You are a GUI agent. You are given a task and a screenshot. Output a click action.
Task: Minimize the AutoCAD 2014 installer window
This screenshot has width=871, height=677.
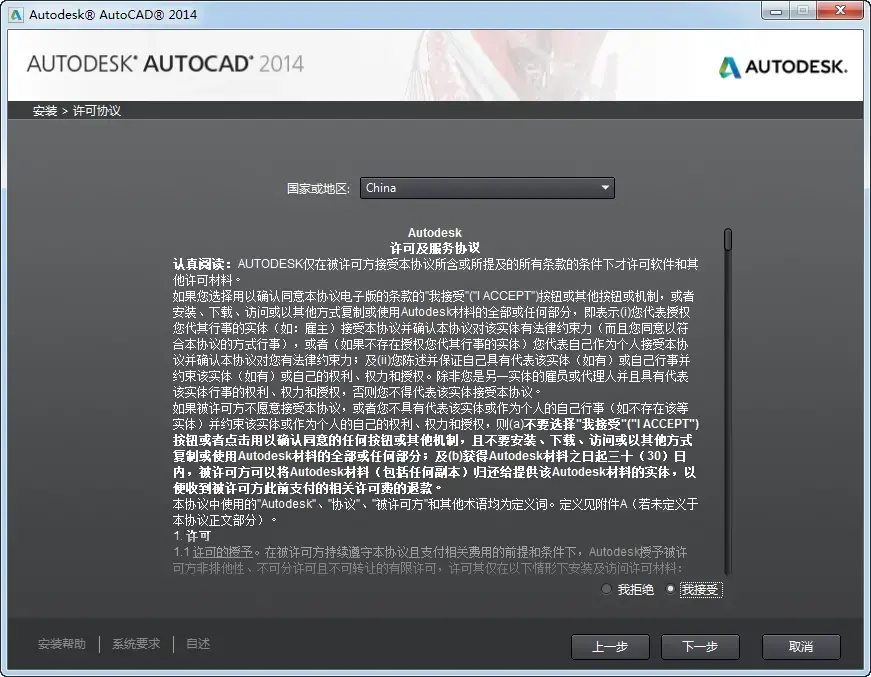[x=776, y=11]
